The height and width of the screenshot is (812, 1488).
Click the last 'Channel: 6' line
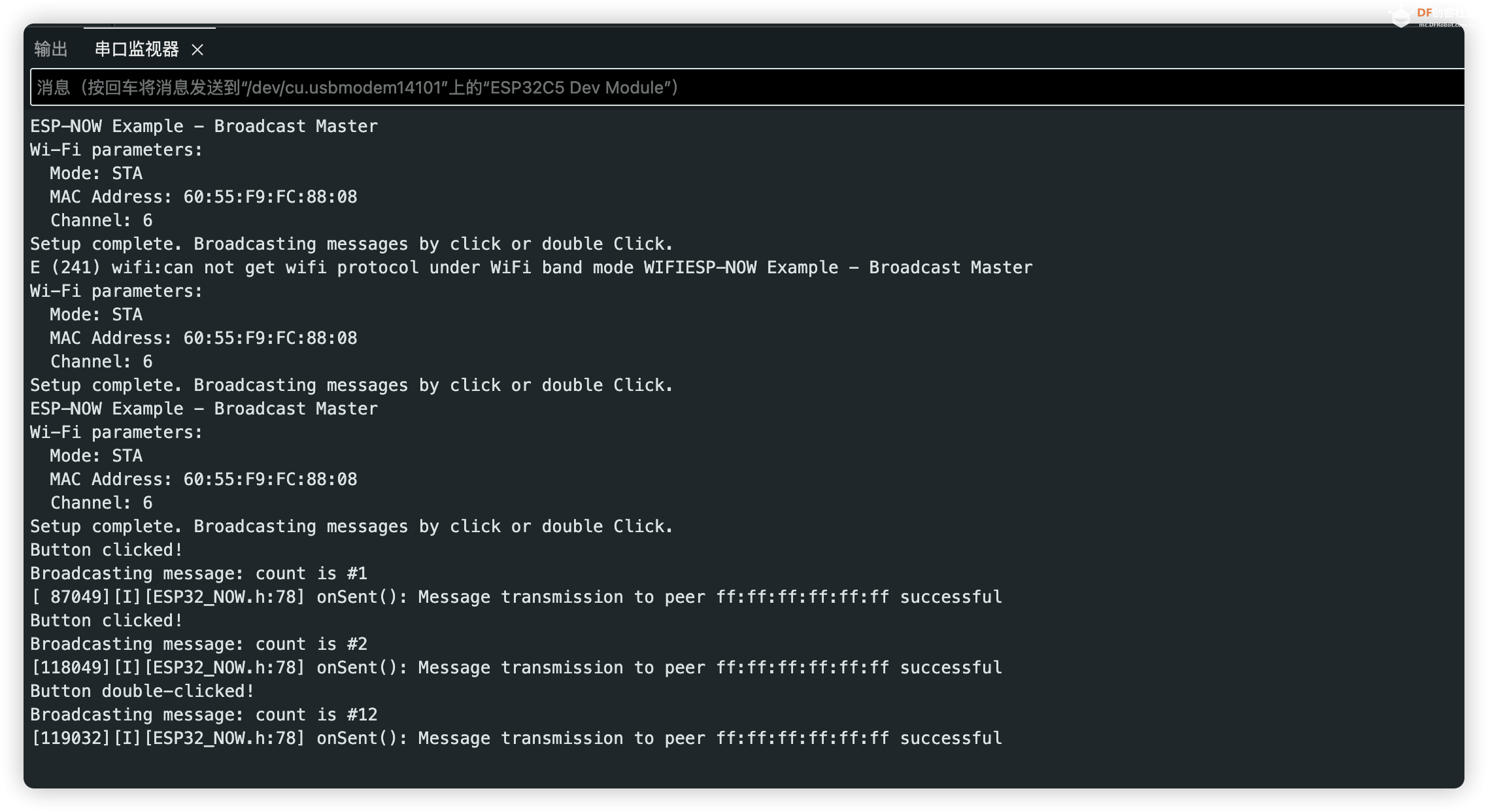(x=101, y=503)
